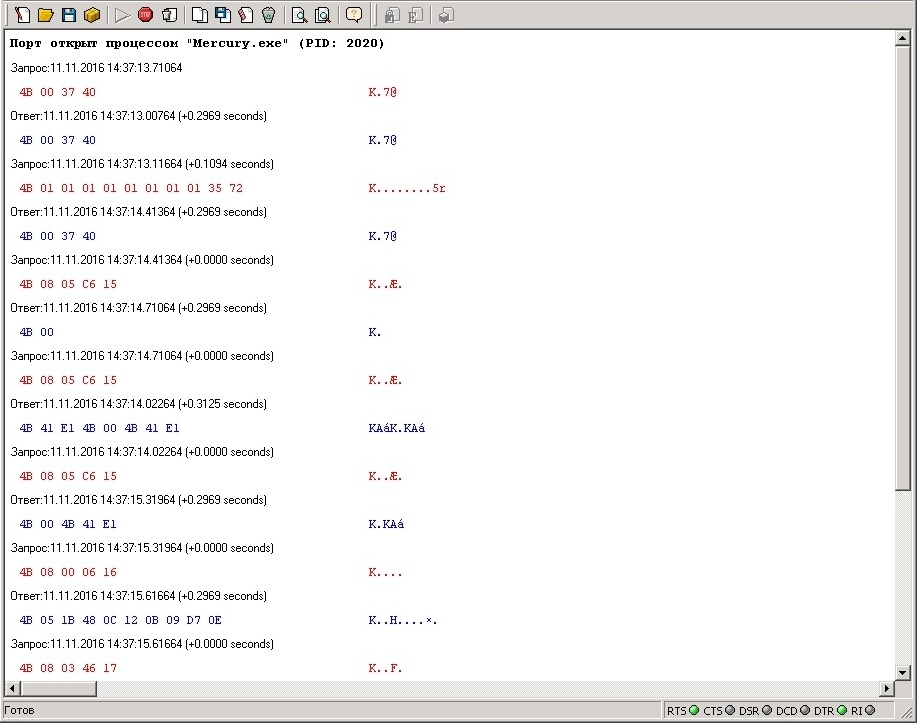Open a file with the yellow folder icon
Viewport: 917px width, 723px height.
(46, 15)
